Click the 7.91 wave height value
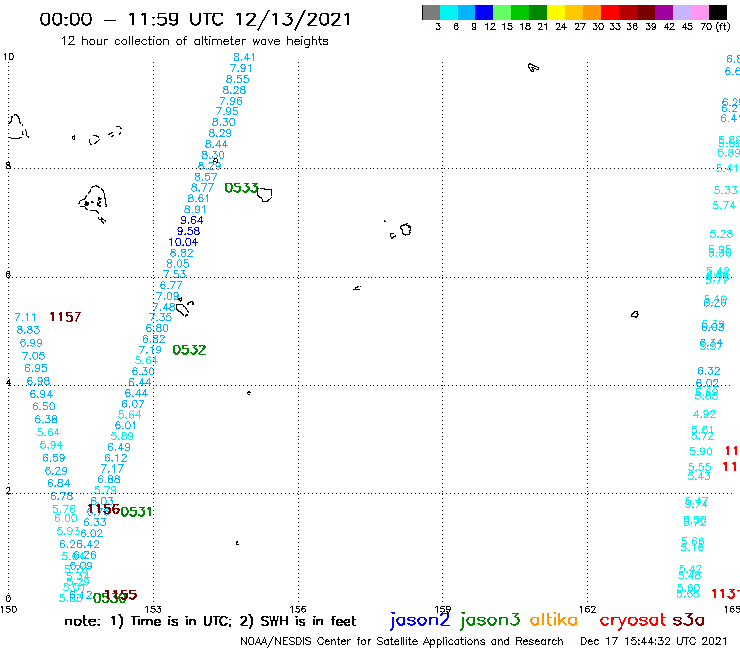740x650 pixels. pos(241,68)
